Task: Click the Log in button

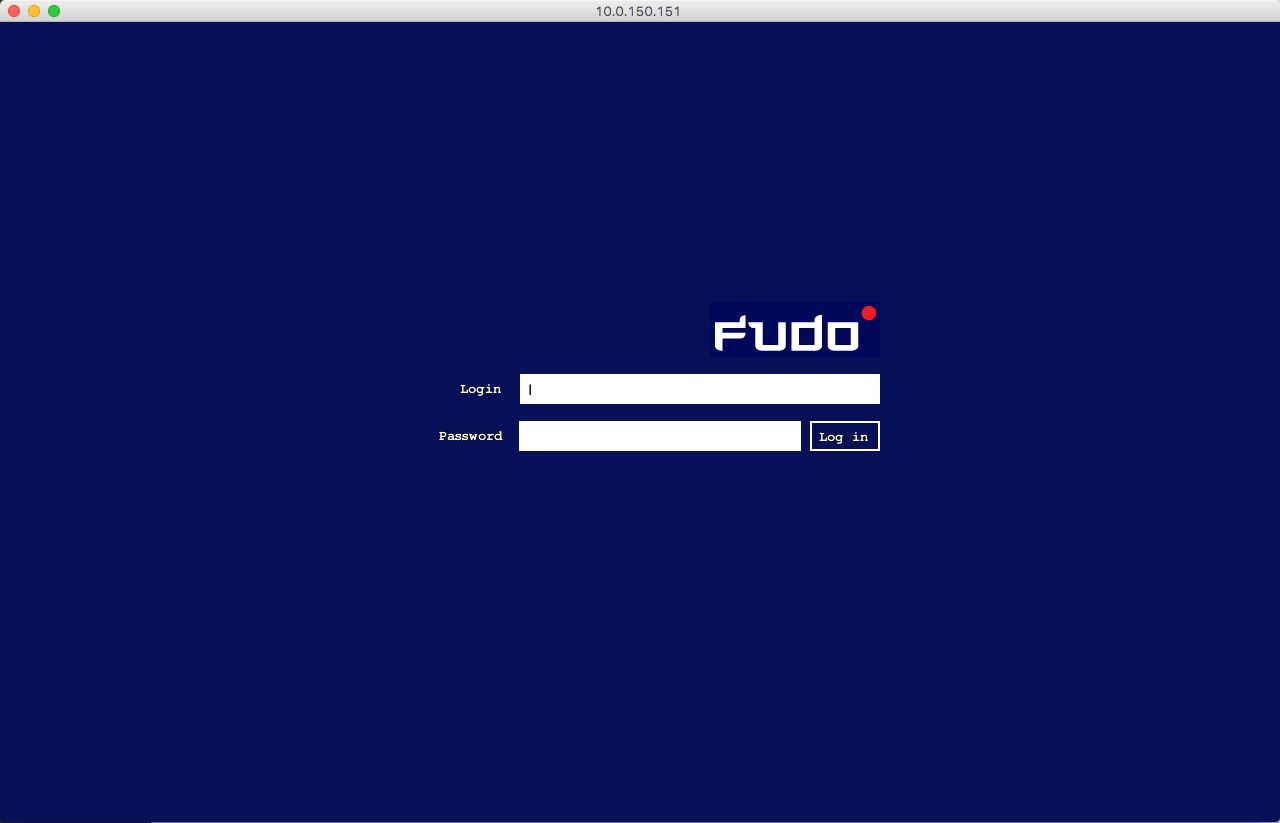Action: (x=844, y=435)
